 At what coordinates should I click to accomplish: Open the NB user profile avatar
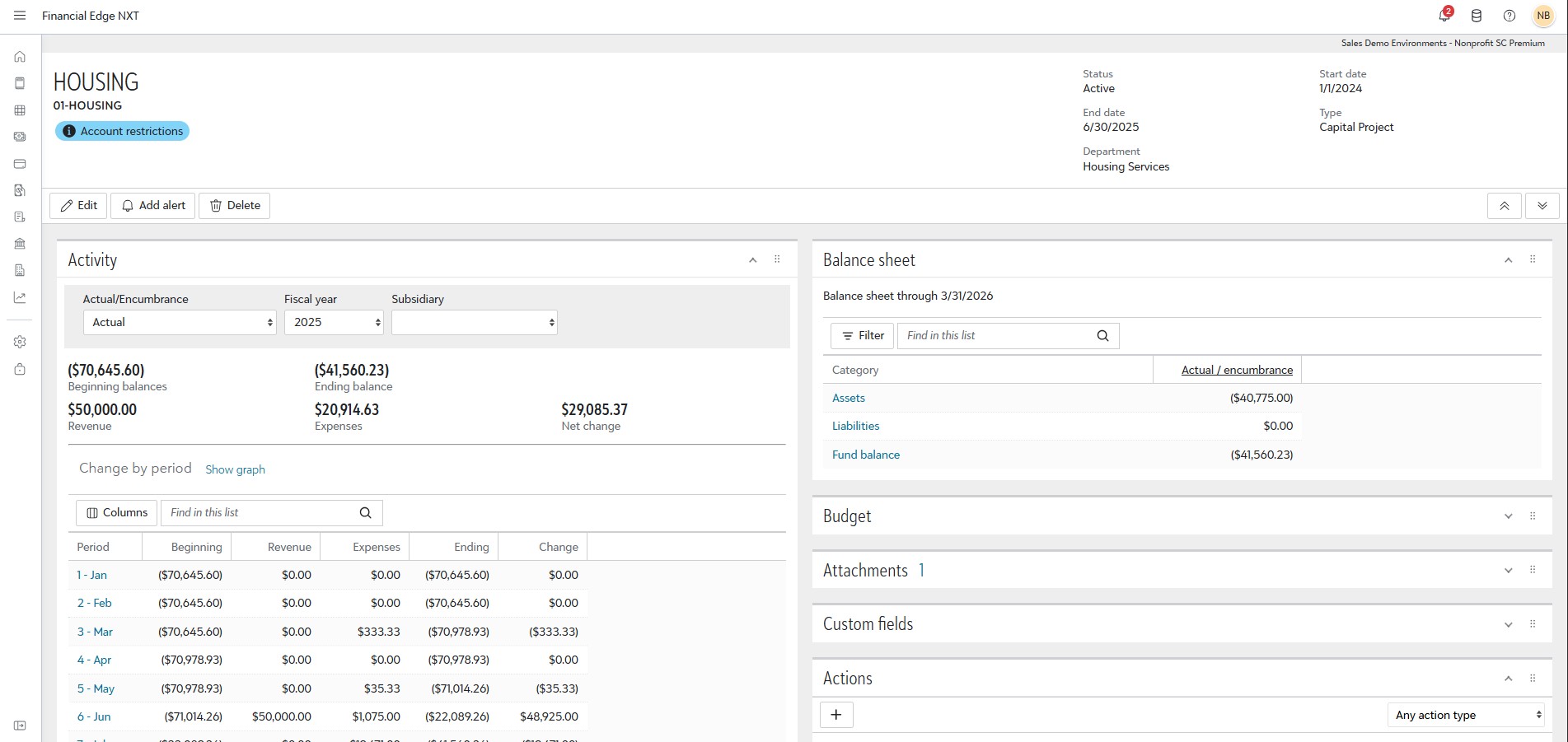tap(1542, 16)
